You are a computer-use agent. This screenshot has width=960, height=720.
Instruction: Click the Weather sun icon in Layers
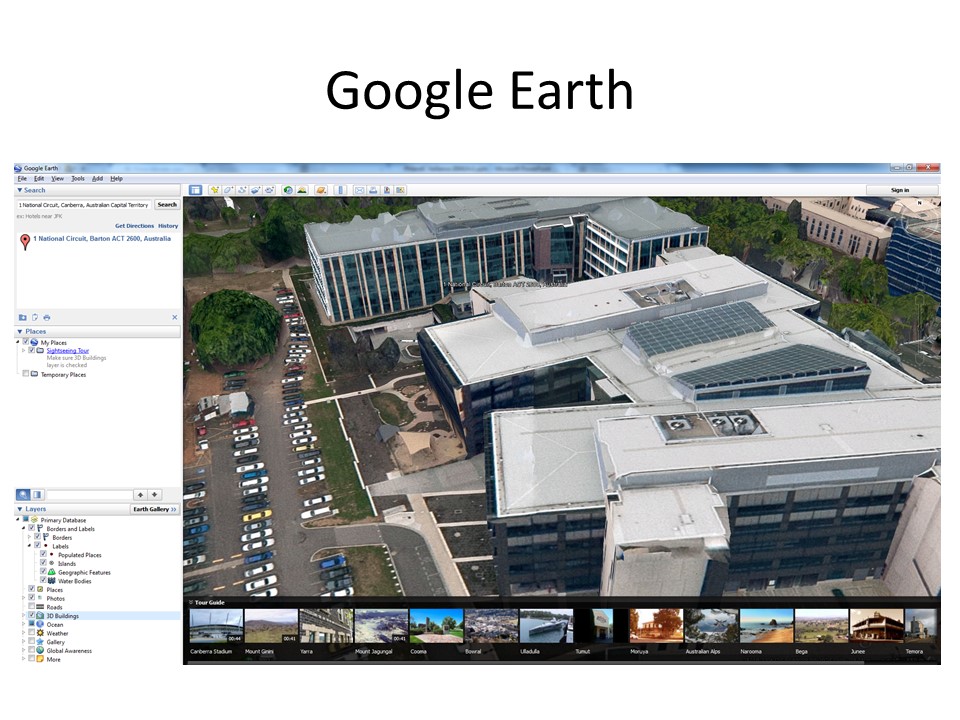click(x=40, y=633)
